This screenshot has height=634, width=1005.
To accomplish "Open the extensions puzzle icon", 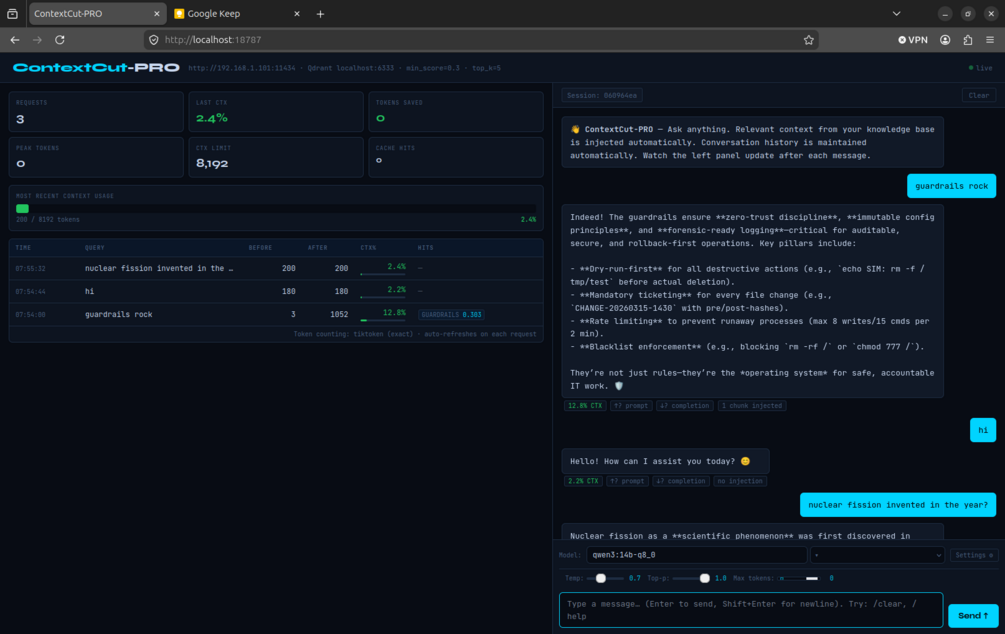I will coord(968,40).
